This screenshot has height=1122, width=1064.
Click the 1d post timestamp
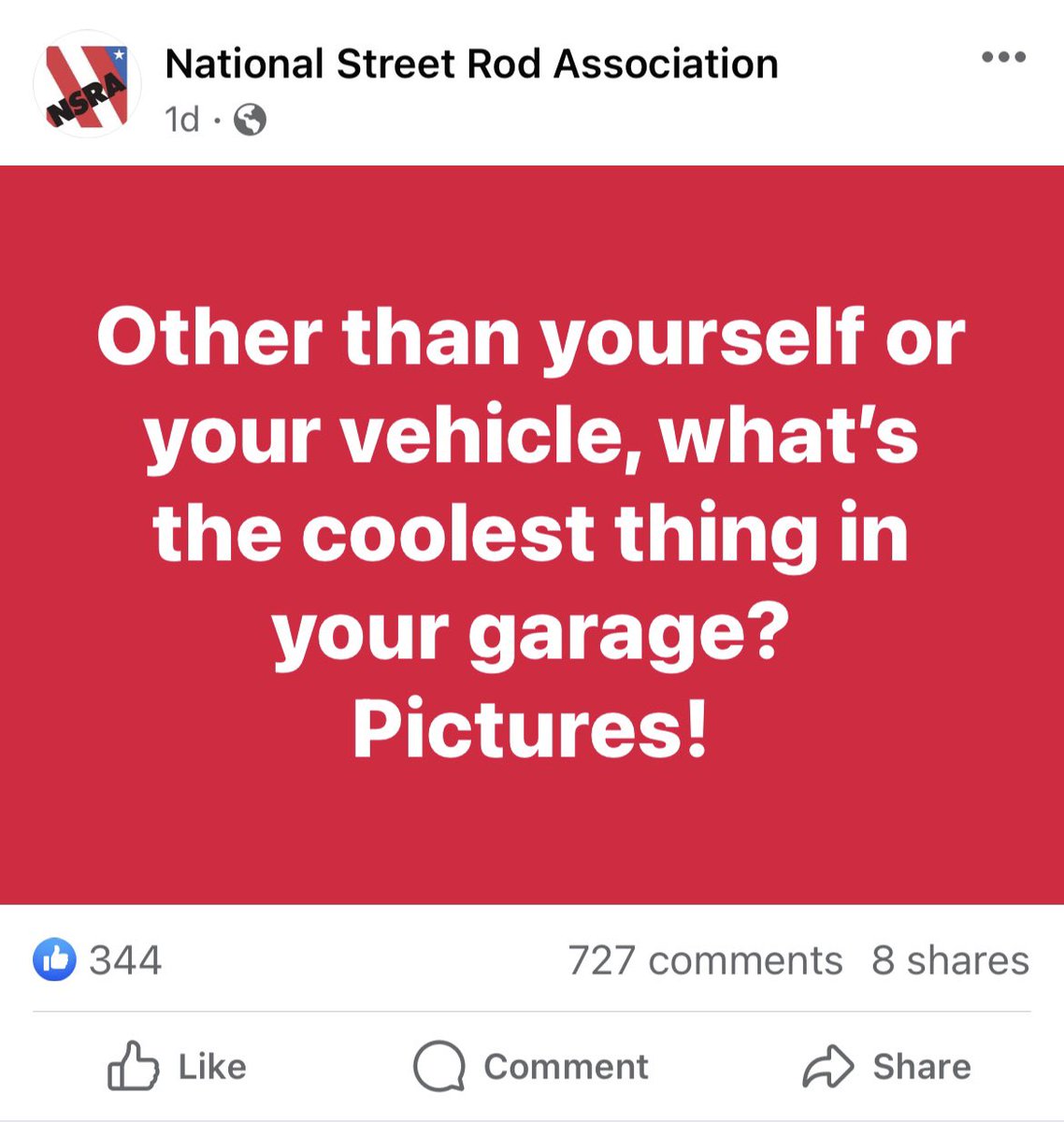pyautogui.click(x=182, y=120)
